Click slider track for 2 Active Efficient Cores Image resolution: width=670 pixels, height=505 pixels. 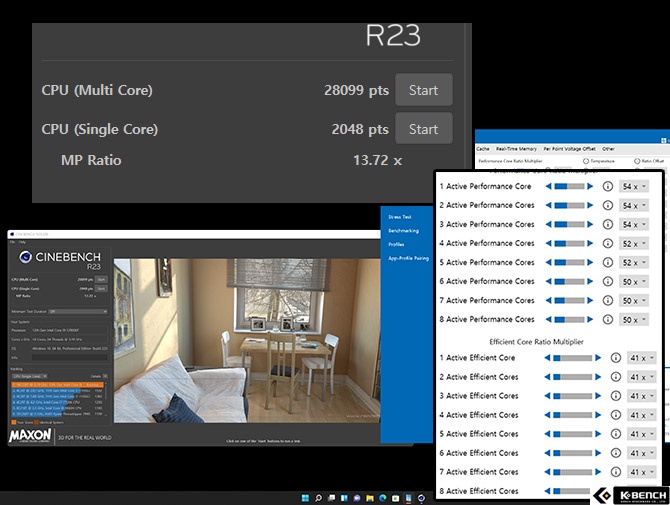pyautogui.click(x=573, y=377)
